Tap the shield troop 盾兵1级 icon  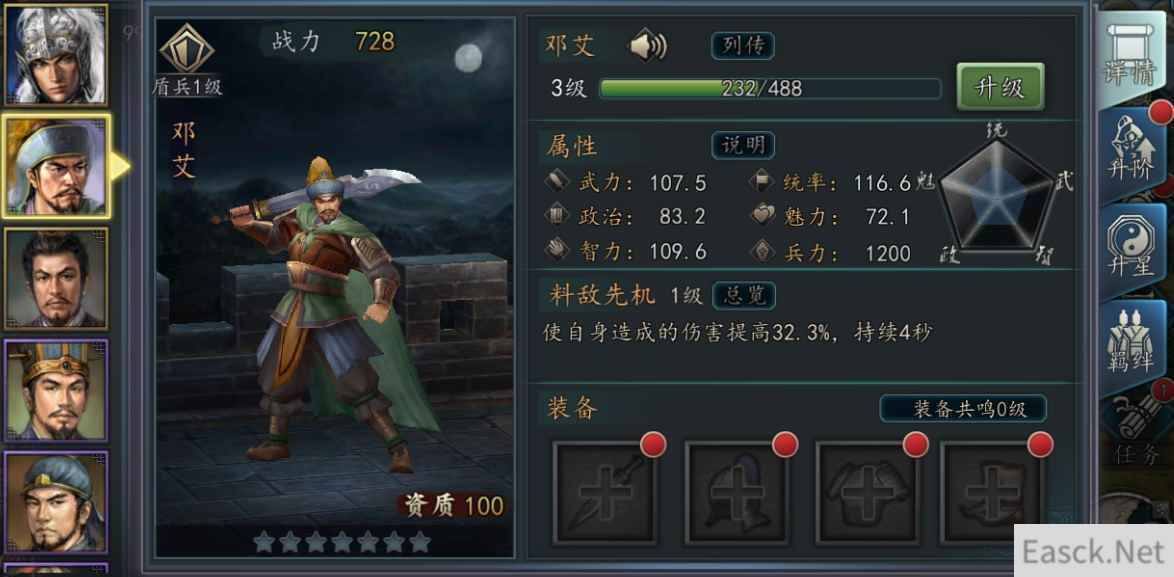187,60
